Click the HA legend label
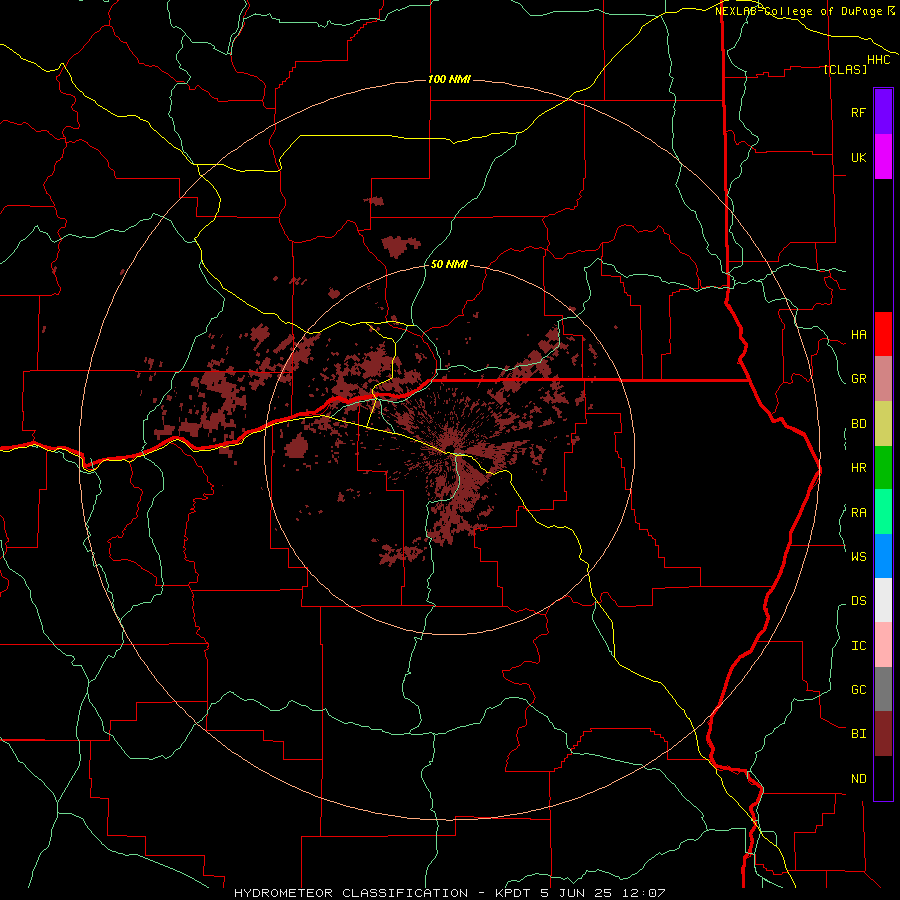The width and height of the screenshot is (900, 900). click(x=858, y=335)
